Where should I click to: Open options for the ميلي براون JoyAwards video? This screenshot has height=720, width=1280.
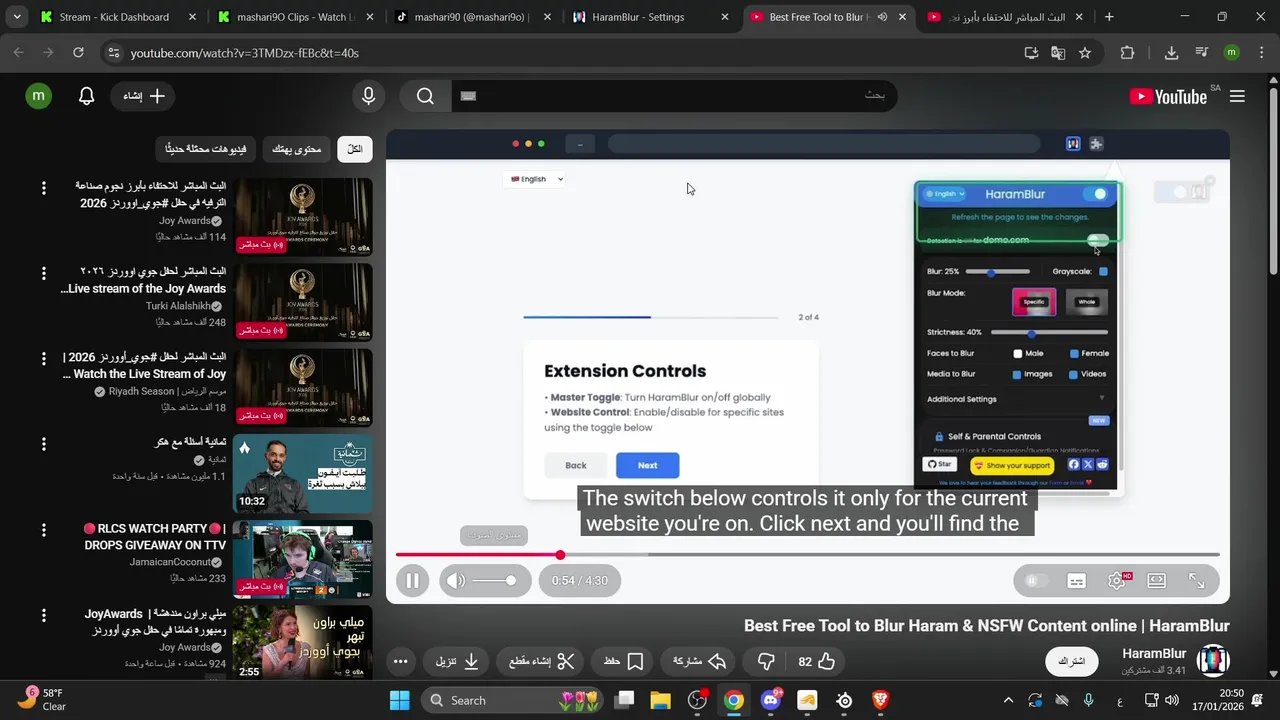(43, 615)
